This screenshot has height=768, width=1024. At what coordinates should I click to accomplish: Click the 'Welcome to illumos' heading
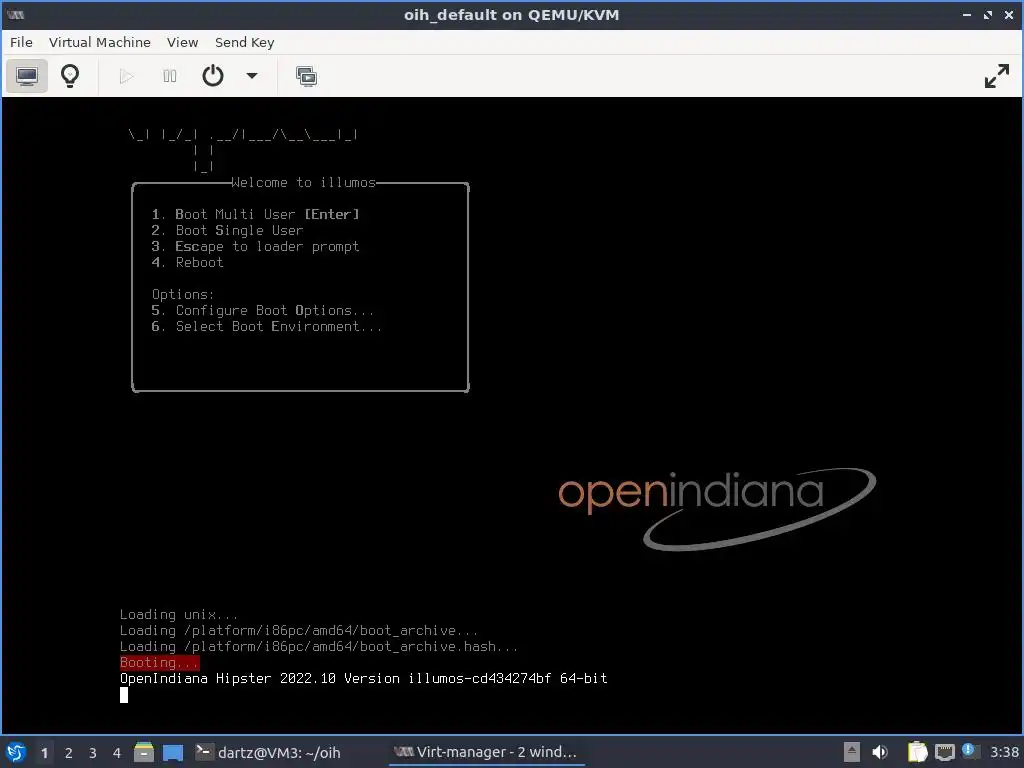(x=304, y=182)
